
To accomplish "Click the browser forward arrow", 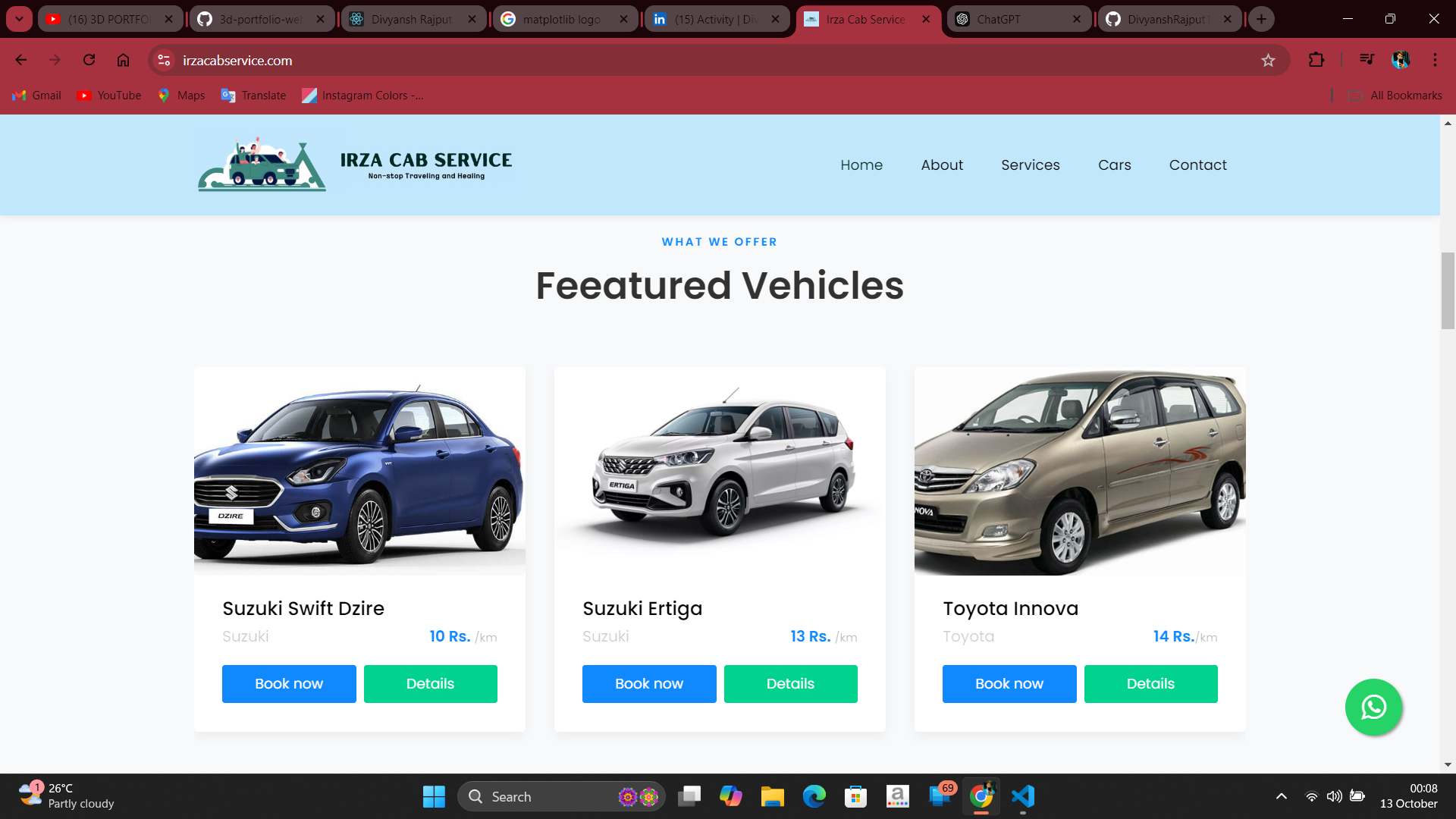I will tap(55, 60).
